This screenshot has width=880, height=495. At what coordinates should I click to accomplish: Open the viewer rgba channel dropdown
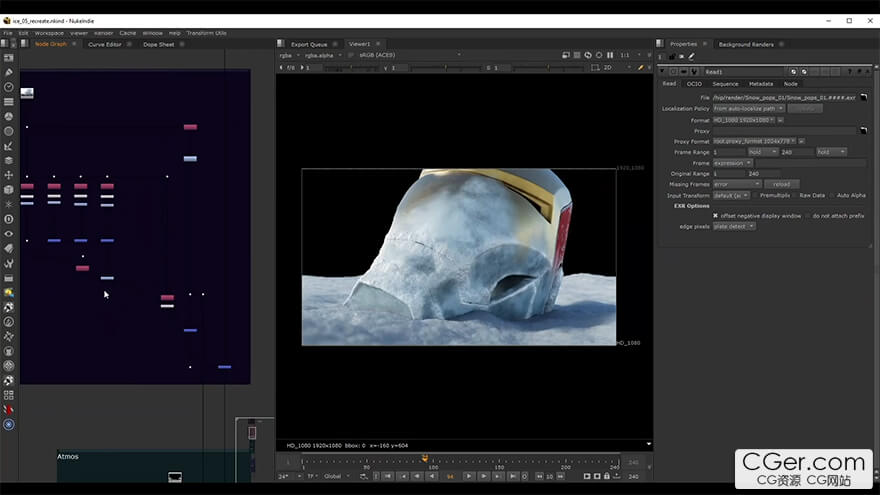[x=290, y=55]
